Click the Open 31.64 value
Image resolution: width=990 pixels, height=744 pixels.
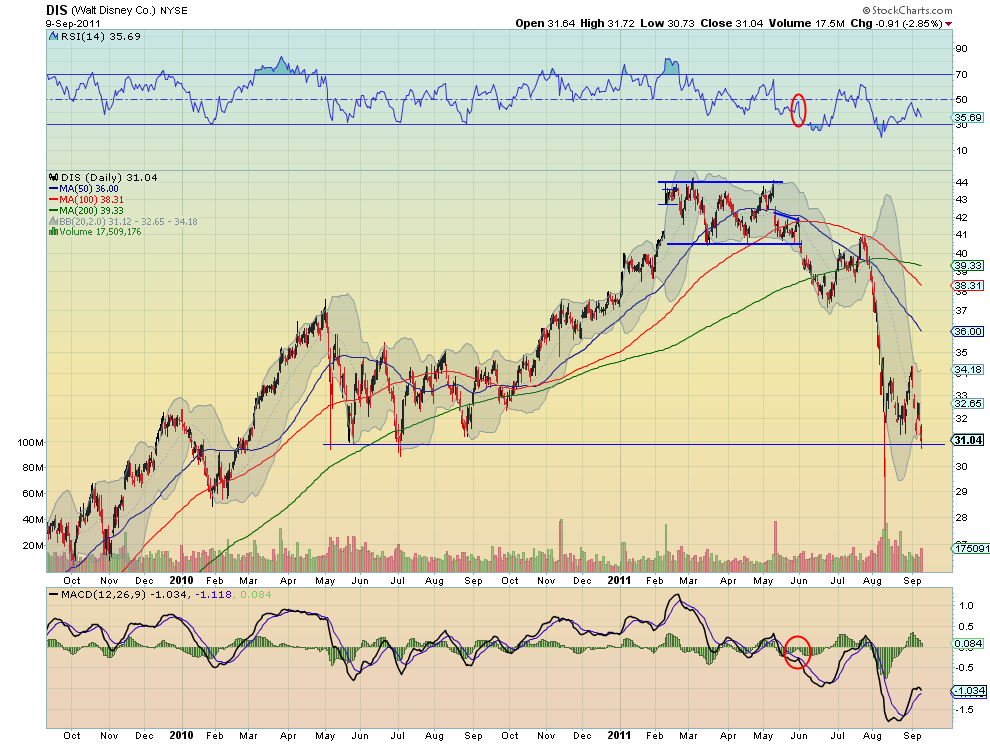(545, 23)
